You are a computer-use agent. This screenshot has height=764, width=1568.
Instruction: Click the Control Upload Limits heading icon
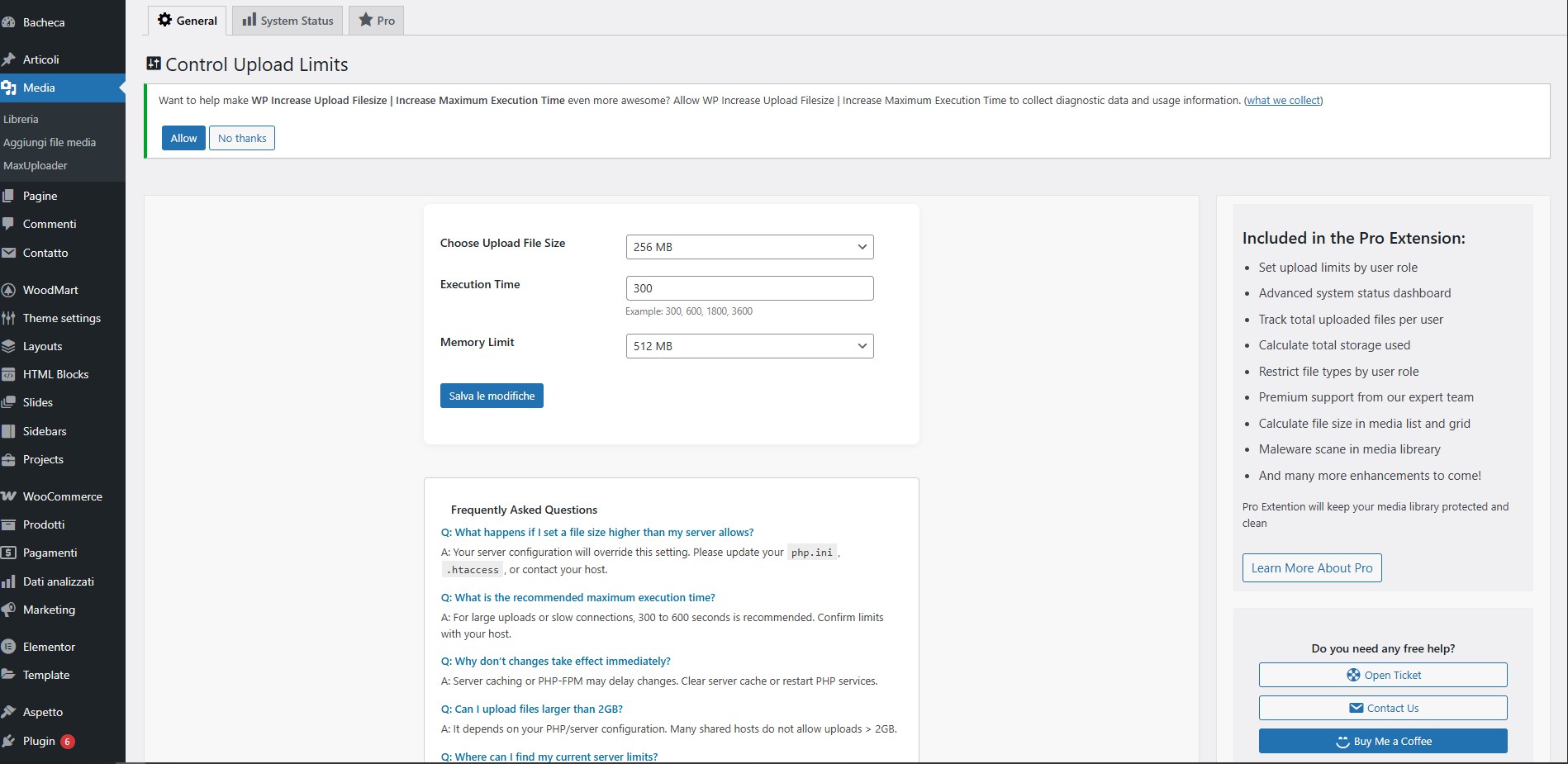click(154, 64)
